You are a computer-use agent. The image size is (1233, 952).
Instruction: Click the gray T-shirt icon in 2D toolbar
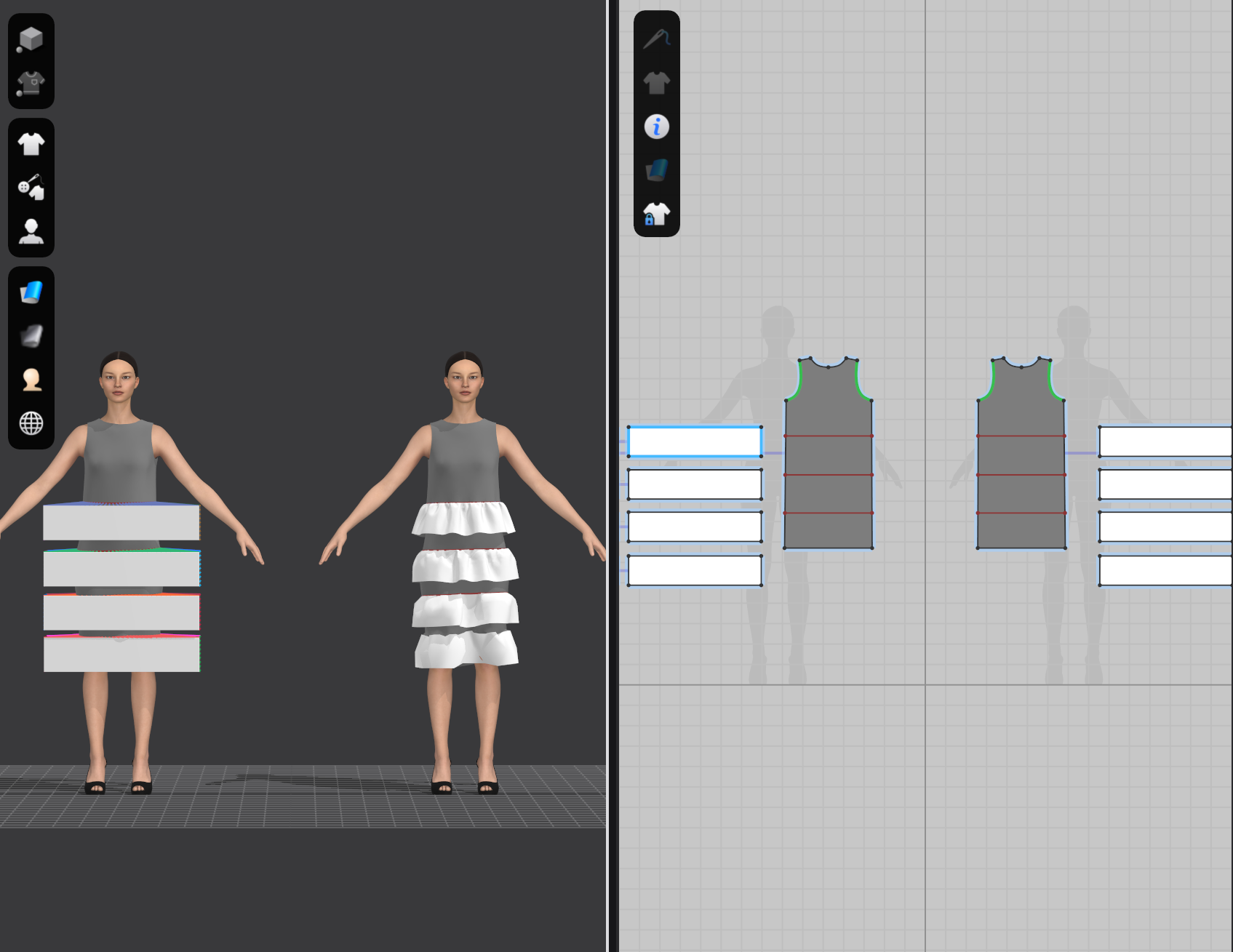coord(656,83)
